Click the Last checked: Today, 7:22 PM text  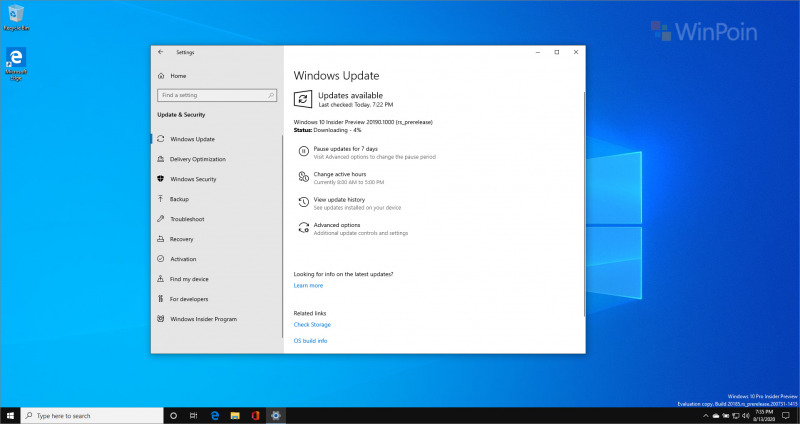coord(356,105)
